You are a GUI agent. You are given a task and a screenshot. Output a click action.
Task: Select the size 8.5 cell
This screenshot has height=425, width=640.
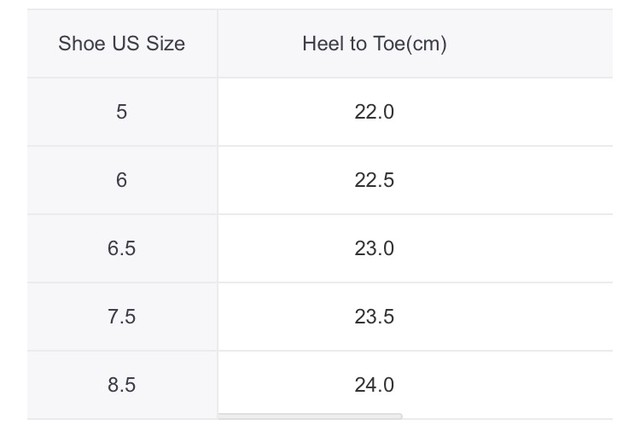[122, 384]
